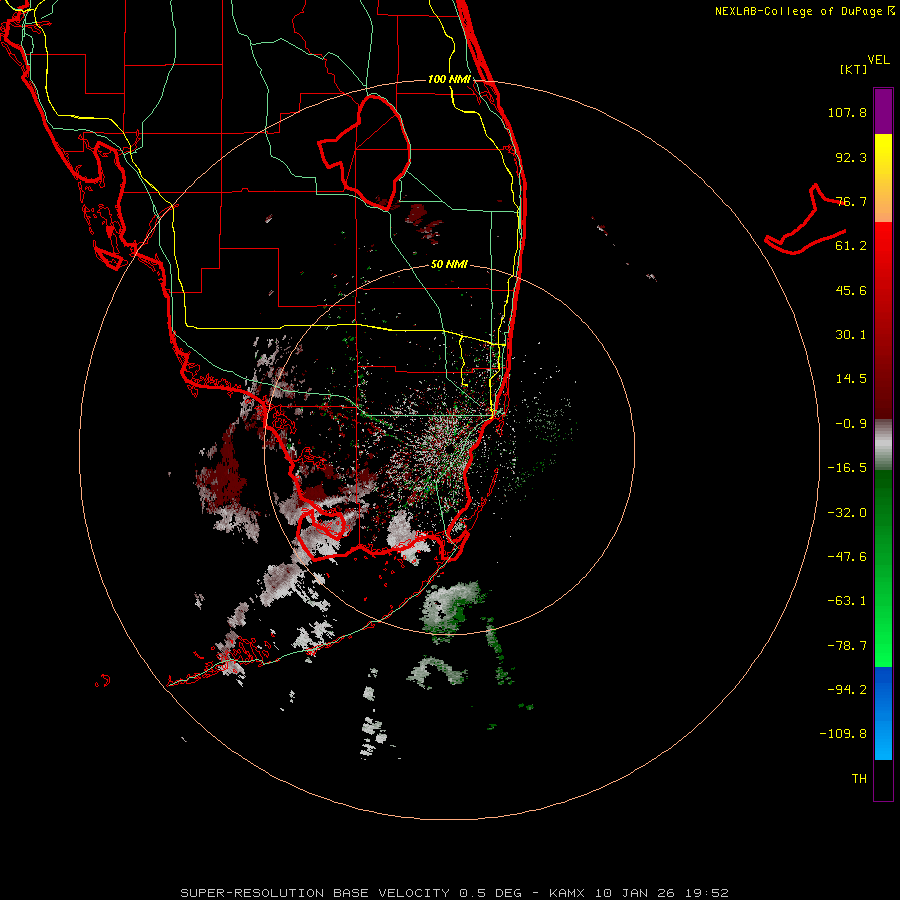Click the -47.6 velocity scale value
This screenshot has width=900, height=900.
pyautogui.click(x=847, y=557)
